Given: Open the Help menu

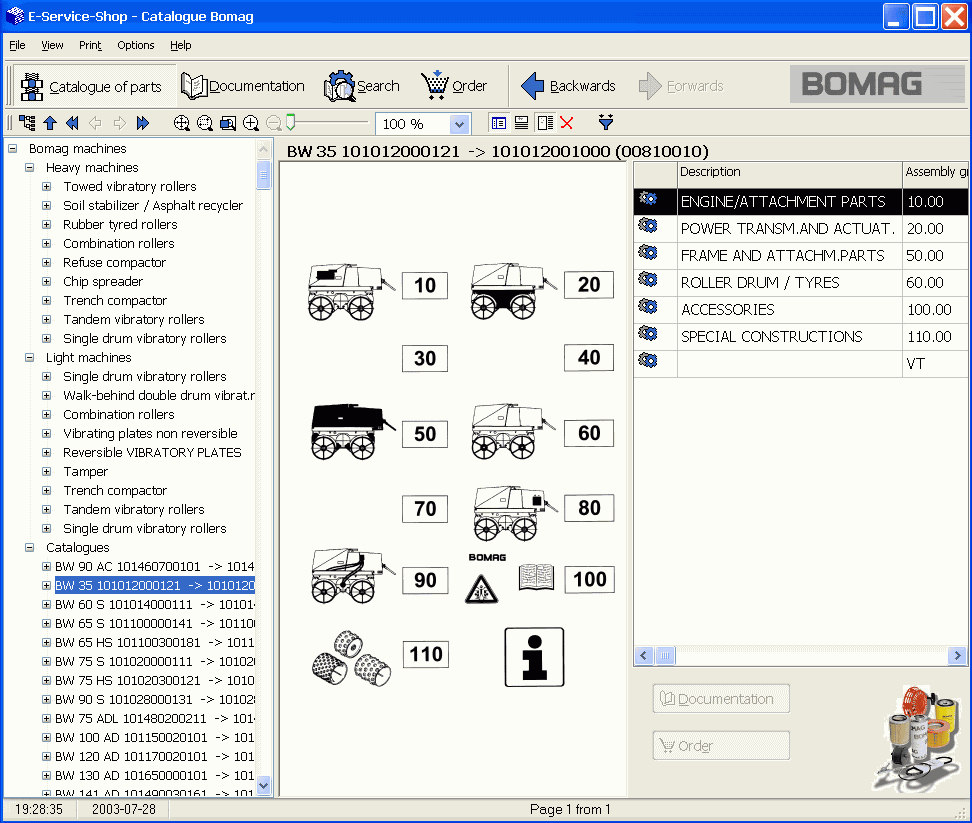Looking at the screenshot, I should coord(180,45).
